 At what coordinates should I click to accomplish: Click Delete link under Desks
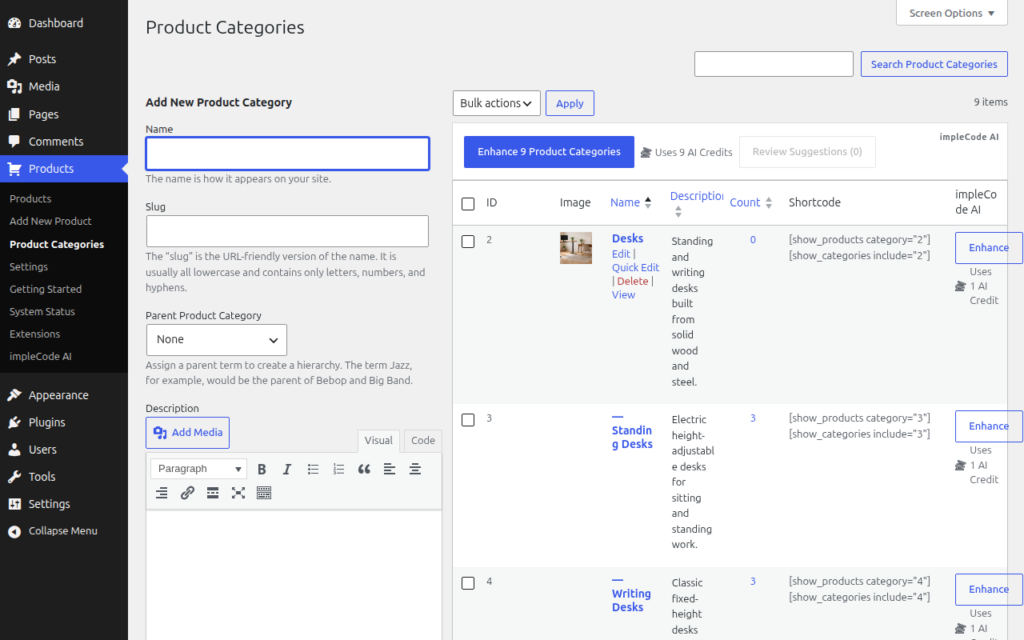click(x=633, y=281)
